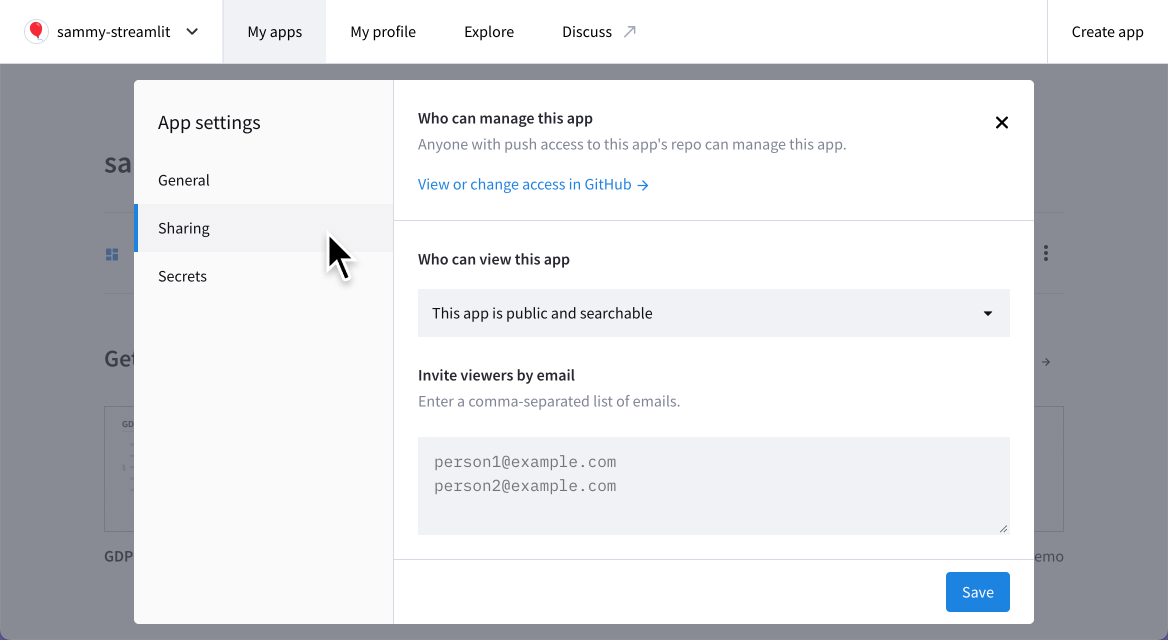Viewport: 1168px width, 640px height.
Task: Open the My profile page
Action: click(383, 31)
